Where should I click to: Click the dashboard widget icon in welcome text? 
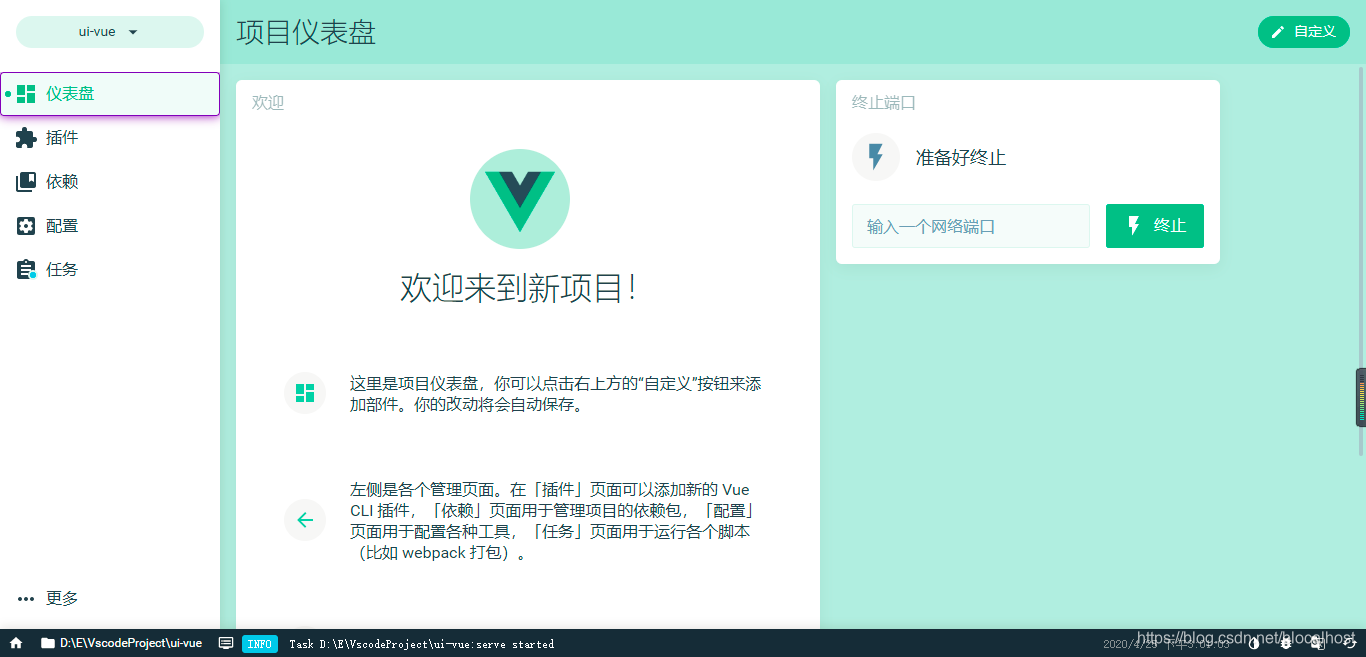tap(305, 393)
